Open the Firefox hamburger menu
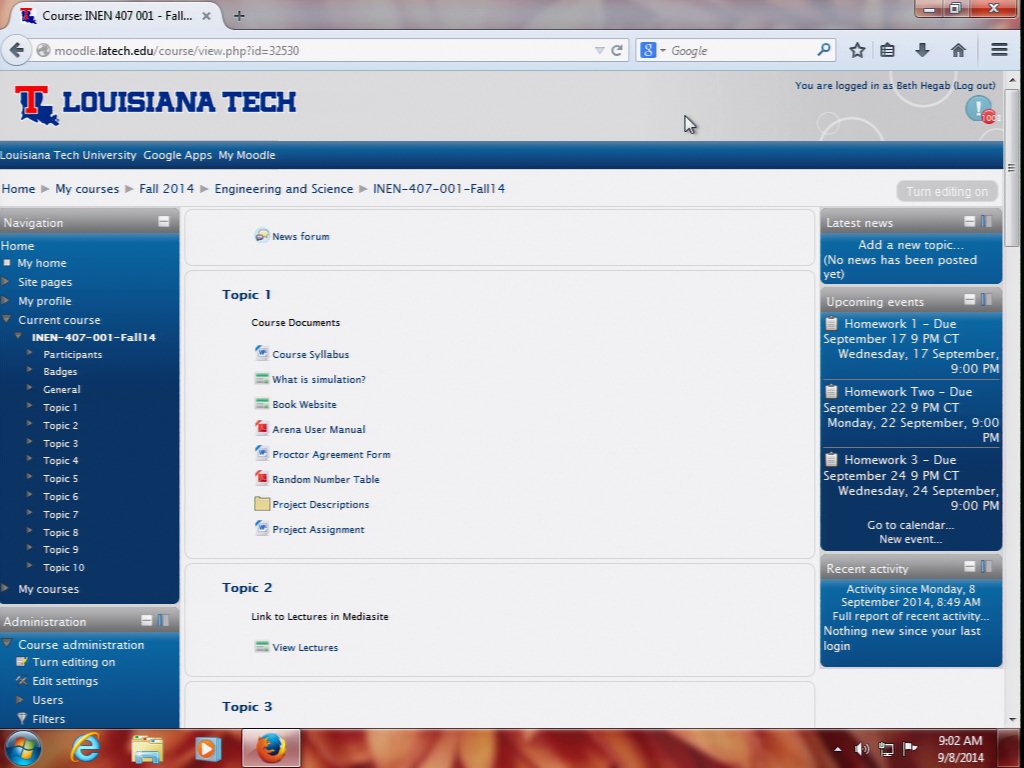Screen dimensions: 1024x768 pos(999,50)
